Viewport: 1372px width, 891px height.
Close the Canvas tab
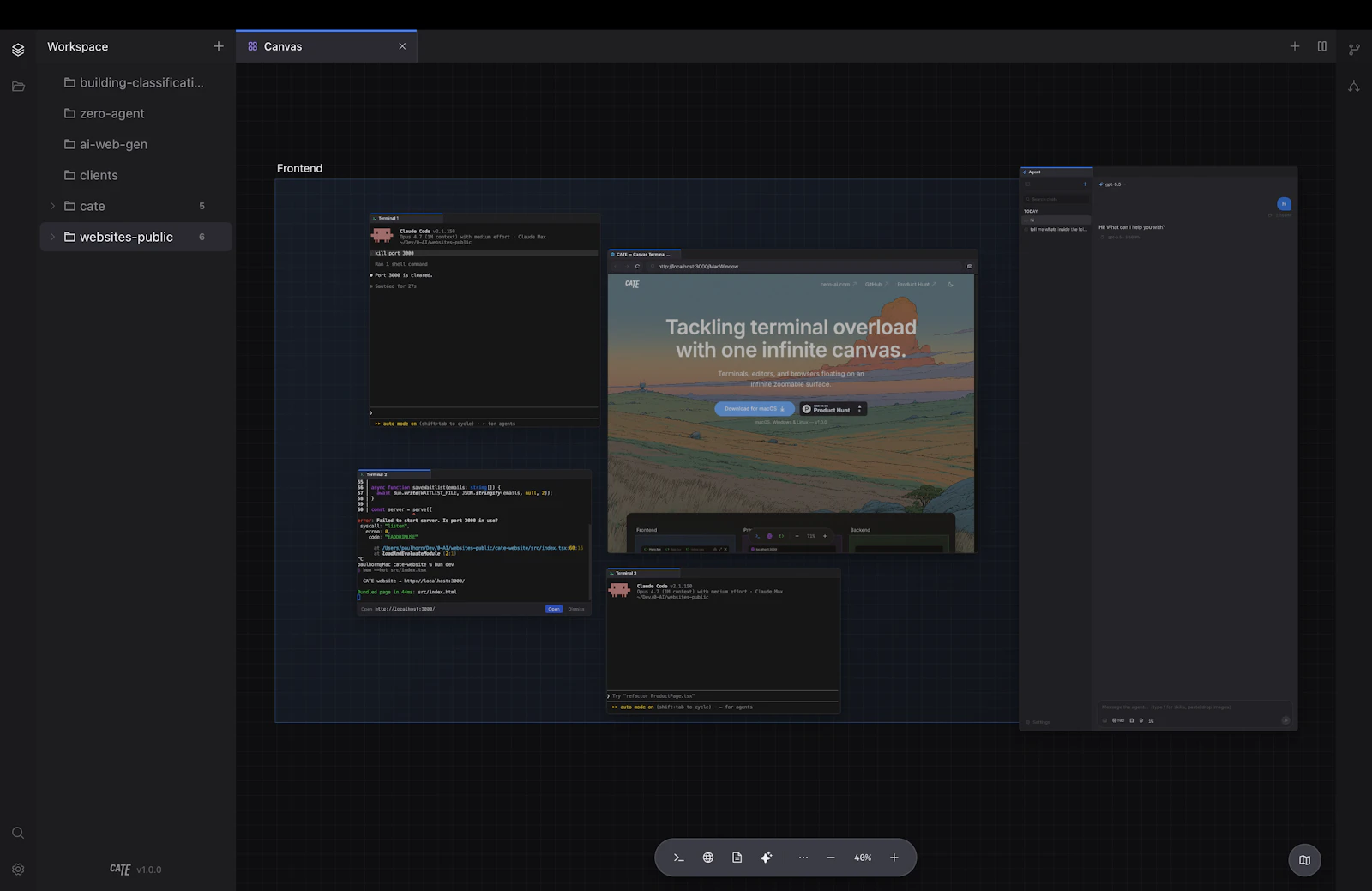pyautogui.click(x=402, y=46)
